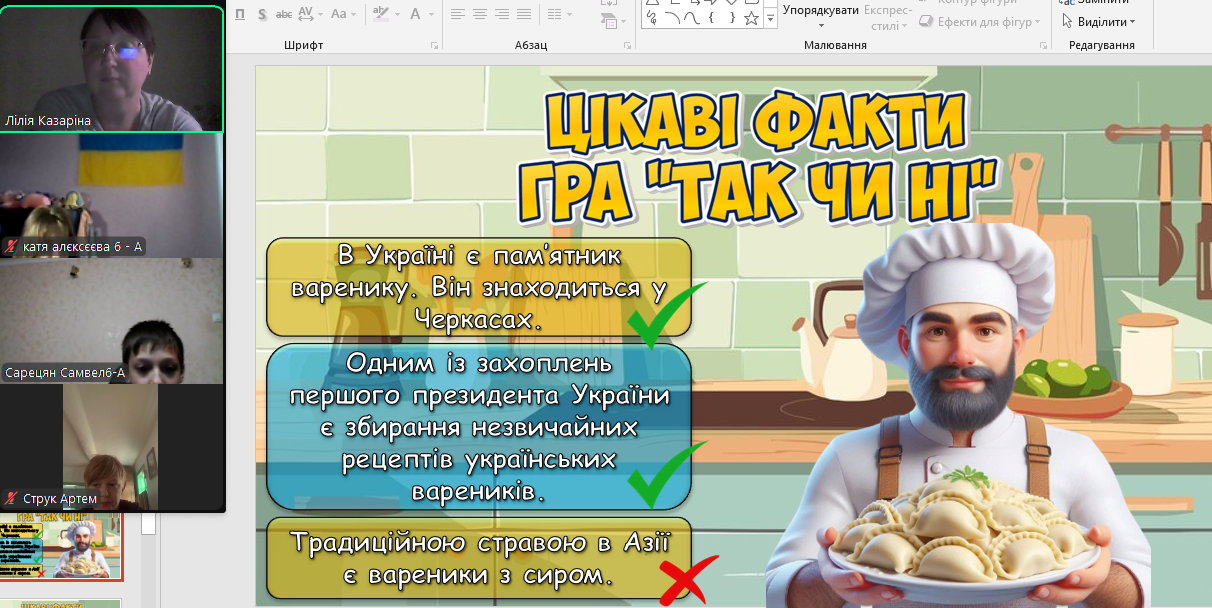Select the blue text box about першого президента
This screenshot has height=608, width=1212.
(x=479, y=427)
